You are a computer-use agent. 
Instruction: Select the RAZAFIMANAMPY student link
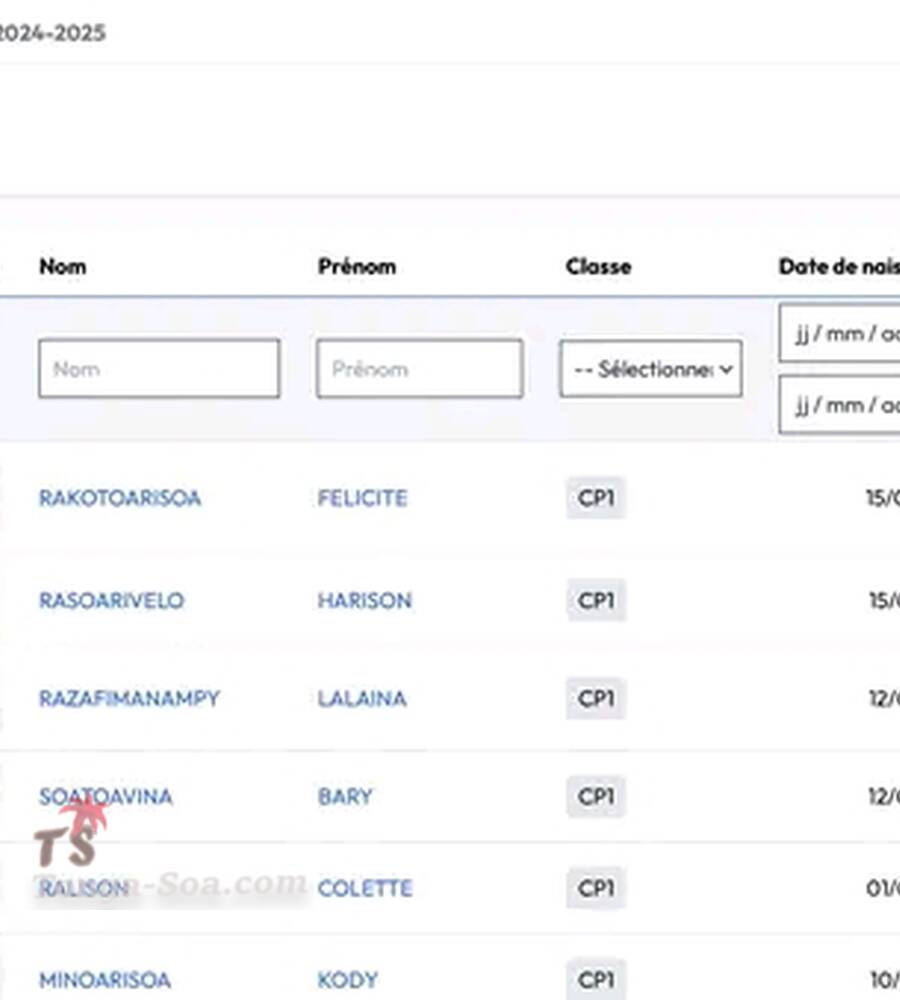pyautogui.click(x=128, y=699)
